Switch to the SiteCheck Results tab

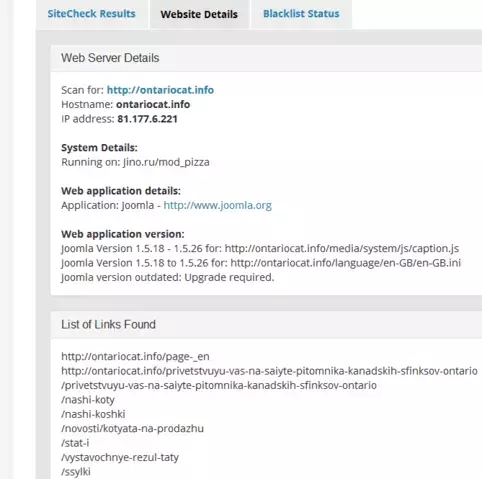[91, 14]
